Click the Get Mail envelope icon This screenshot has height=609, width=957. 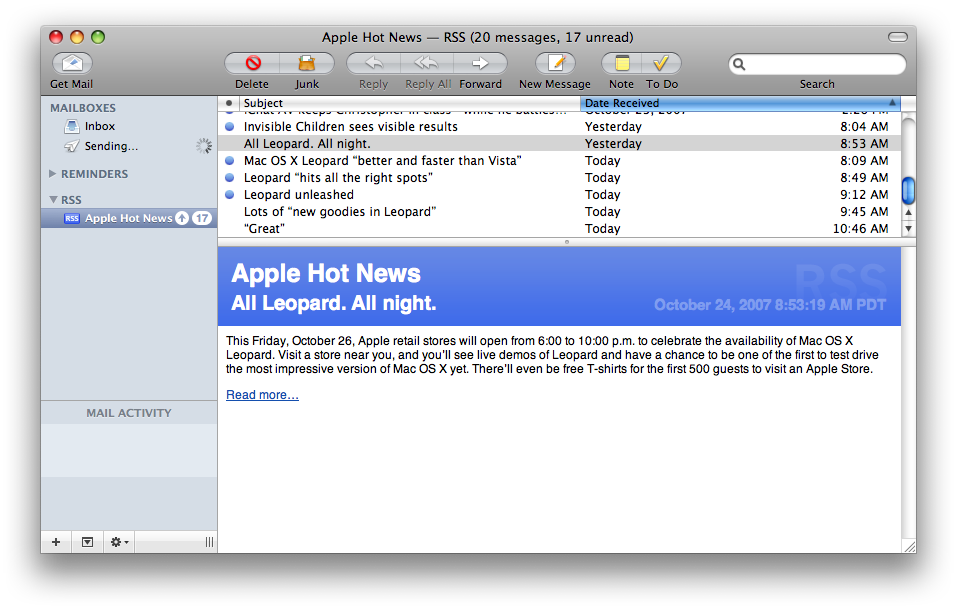[x=72, y=63]
